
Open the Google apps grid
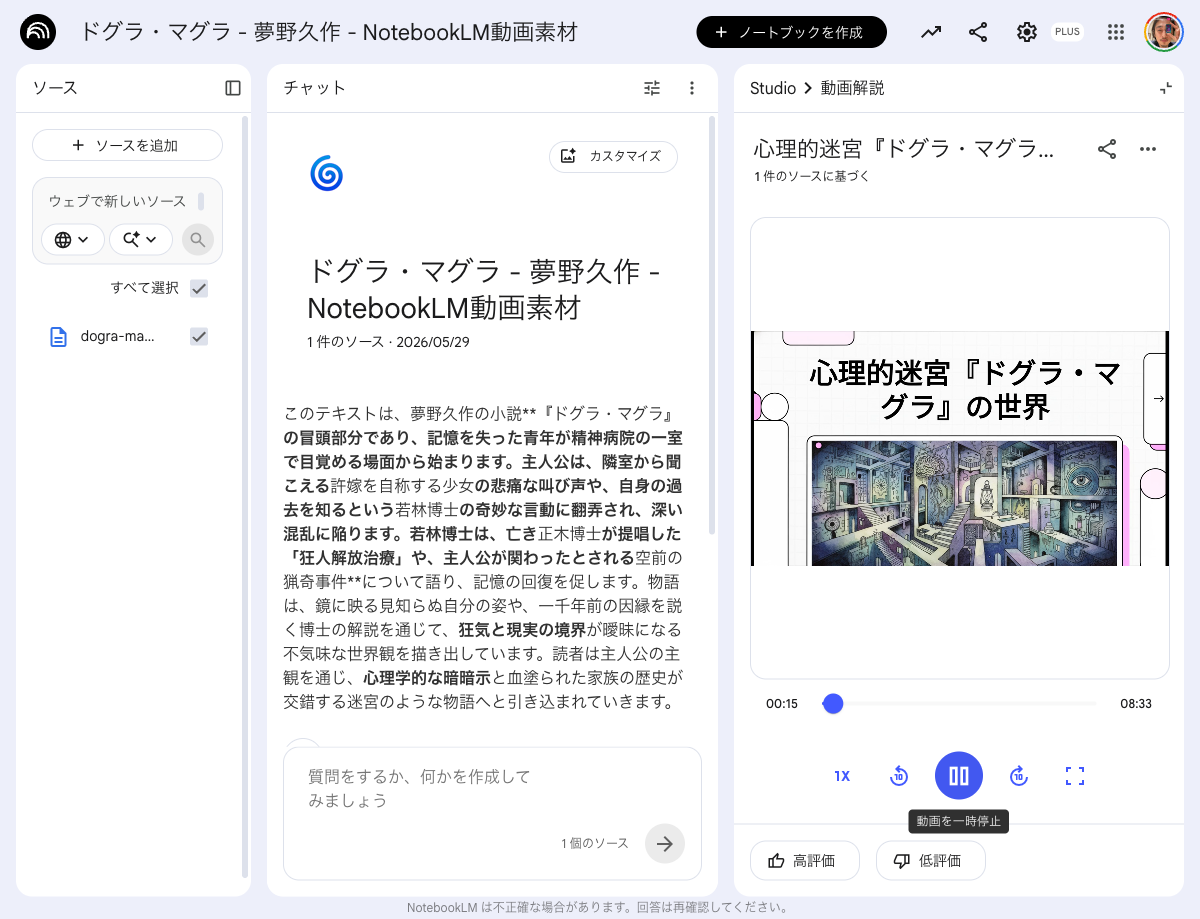(x=1116, y=32)
